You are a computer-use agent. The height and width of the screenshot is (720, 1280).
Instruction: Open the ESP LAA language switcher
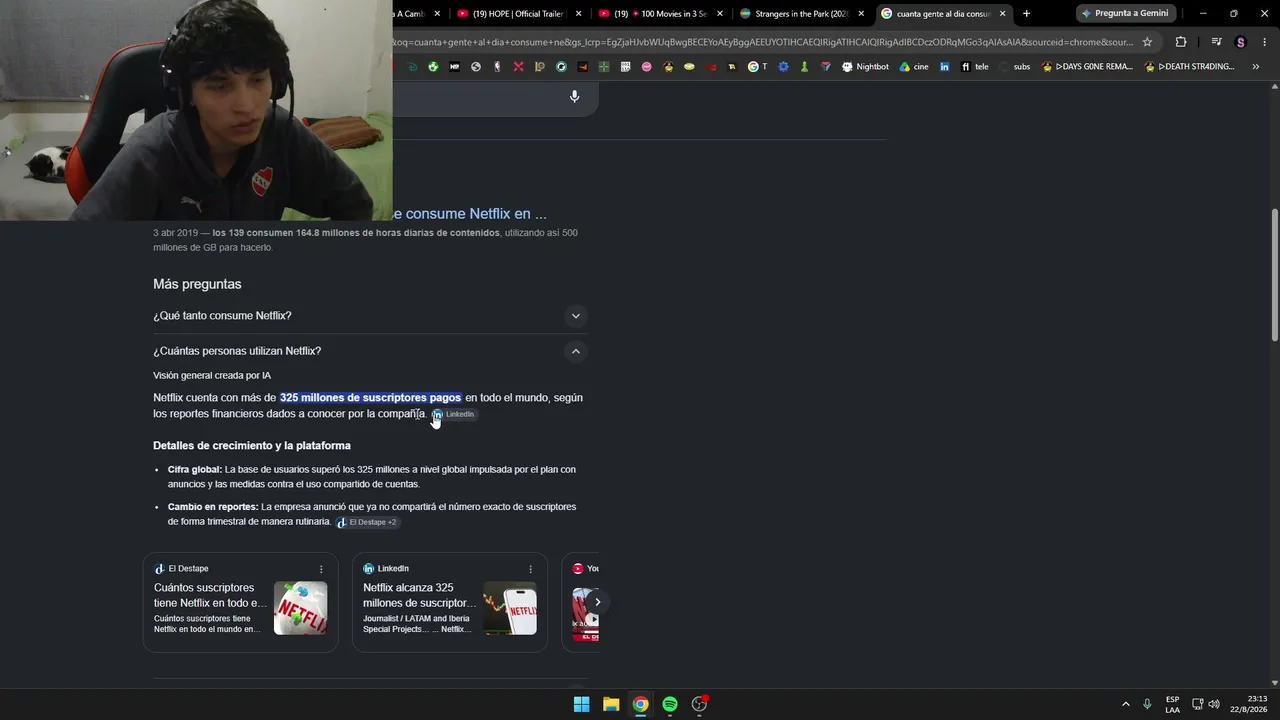pos(1172,704)
